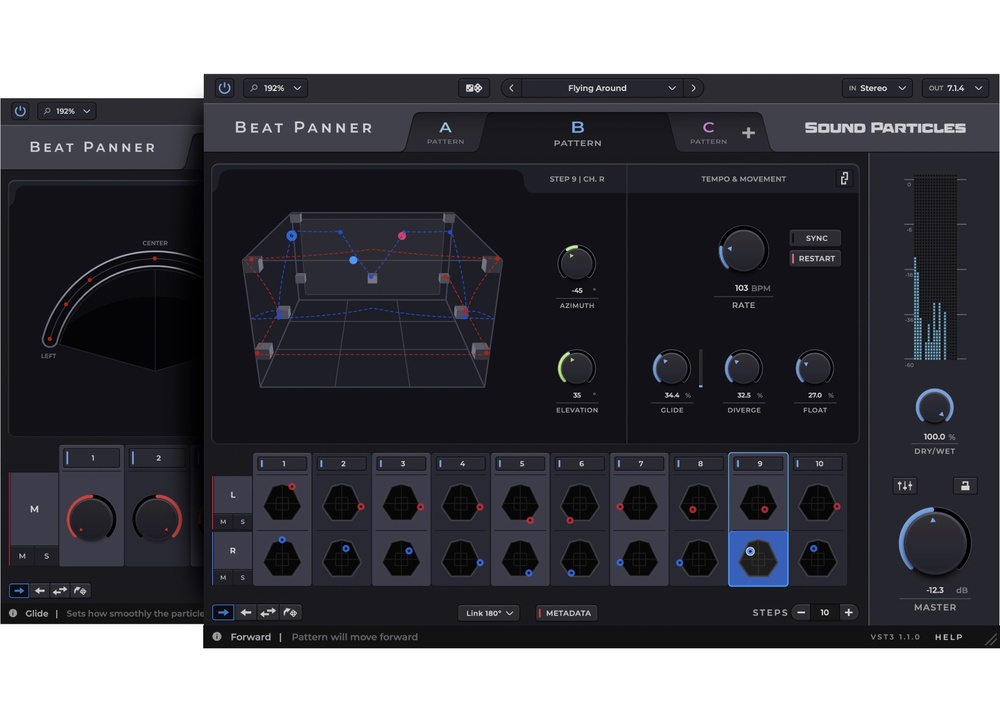Click the step 10 header button

click(818, 464)
